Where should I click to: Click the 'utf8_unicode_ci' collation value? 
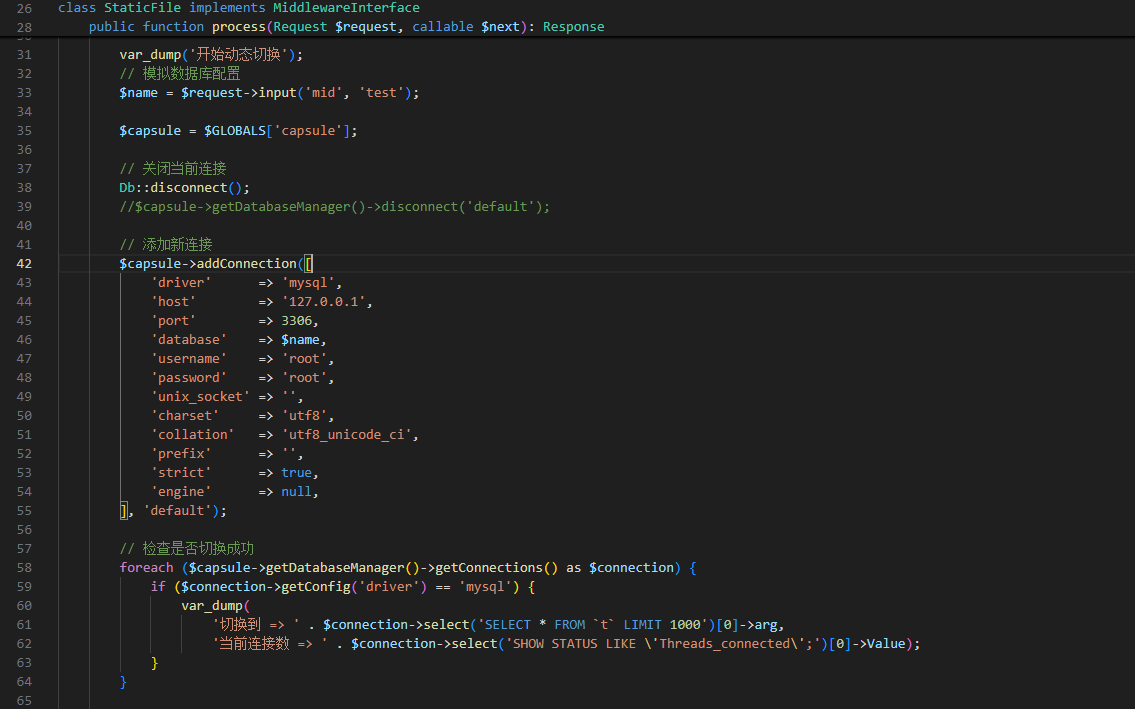[347, 435]
